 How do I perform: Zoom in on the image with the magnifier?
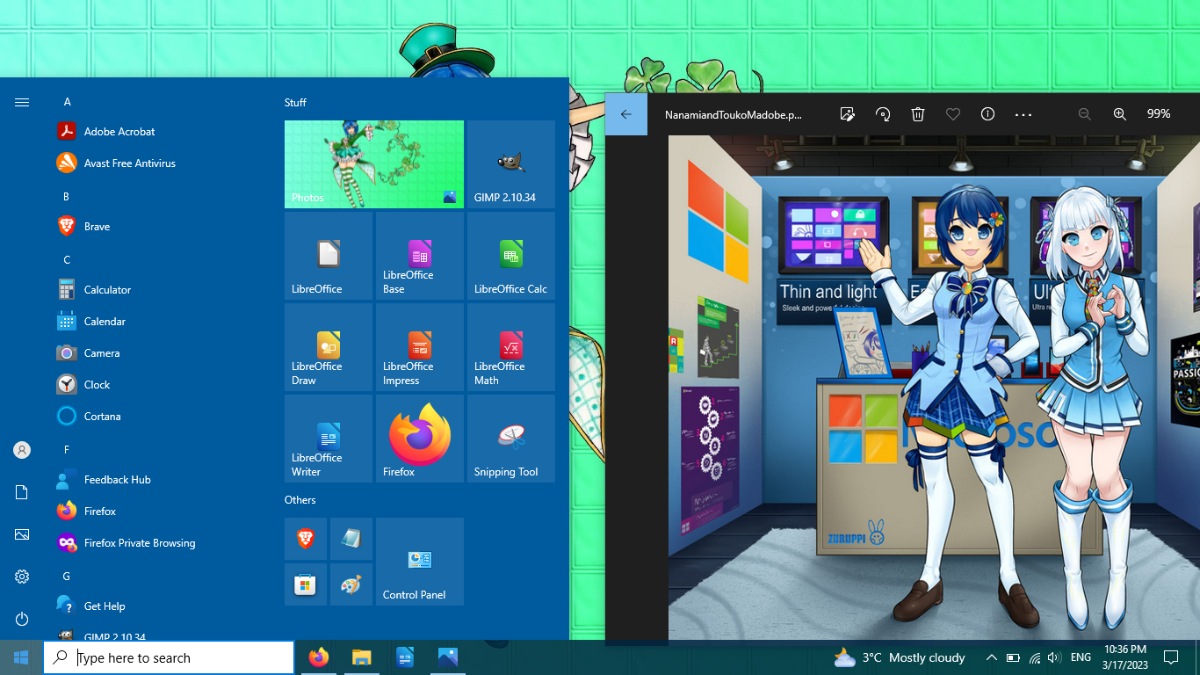point(1120,114)
